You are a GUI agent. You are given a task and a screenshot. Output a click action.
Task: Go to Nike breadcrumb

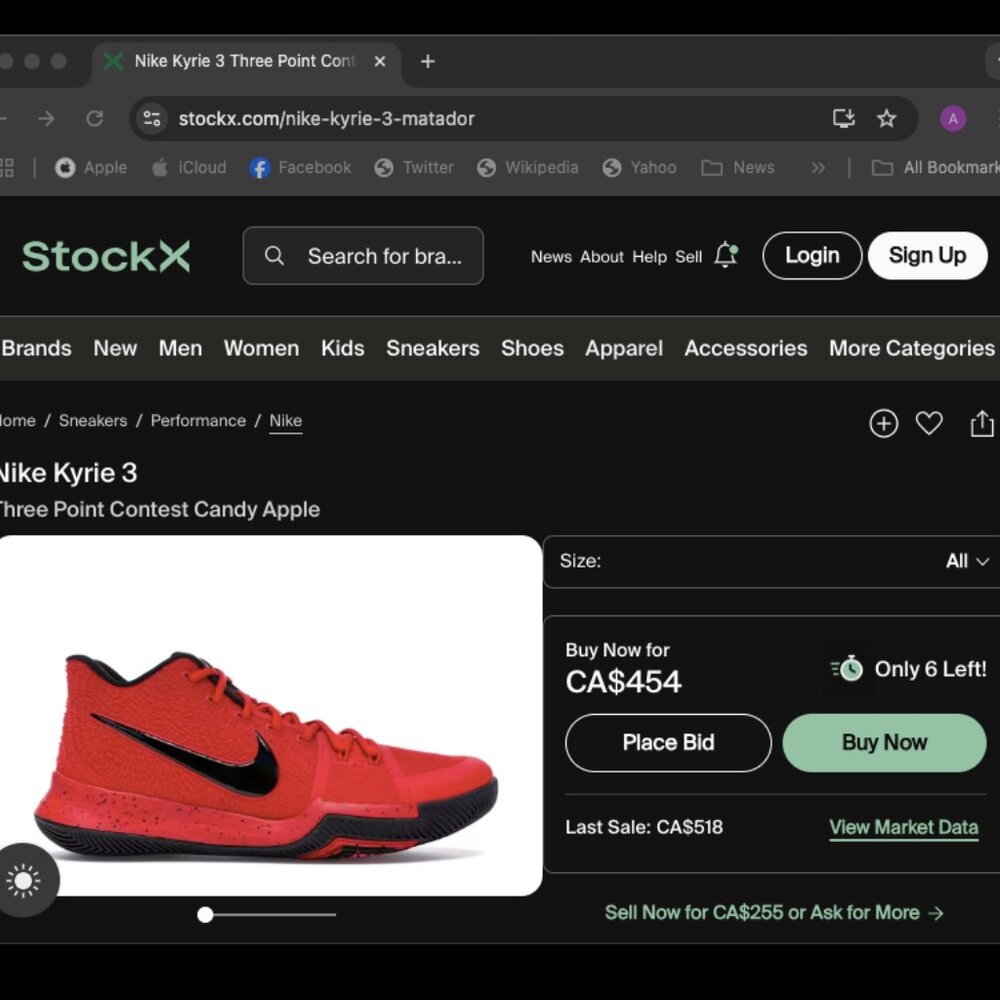click(286, 422)
